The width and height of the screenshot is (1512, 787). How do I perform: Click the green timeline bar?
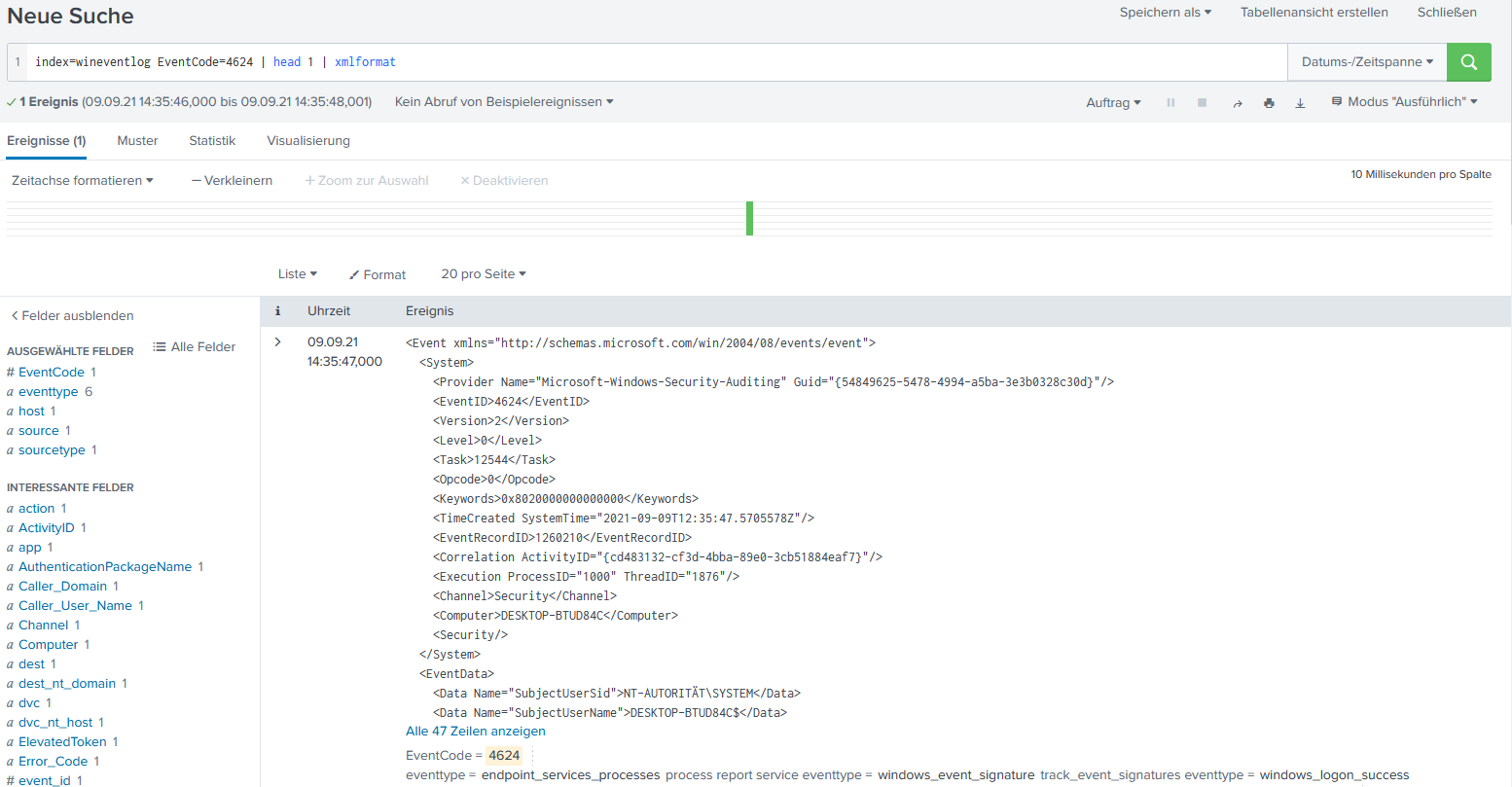750,218
